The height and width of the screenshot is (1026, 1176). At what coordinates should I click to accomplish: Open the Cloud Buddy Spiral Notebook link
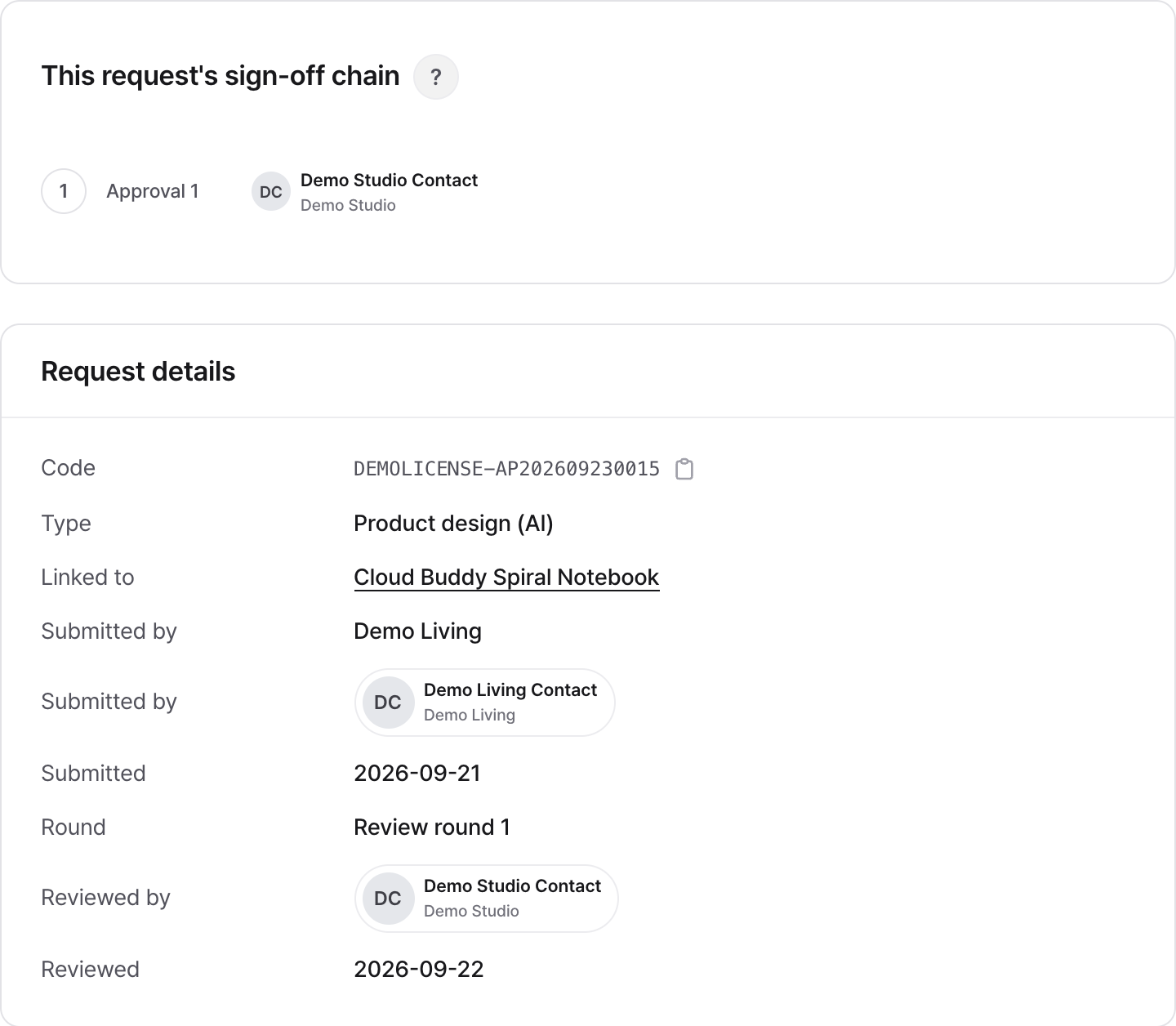pyautogui.click(x=506, y=578)
